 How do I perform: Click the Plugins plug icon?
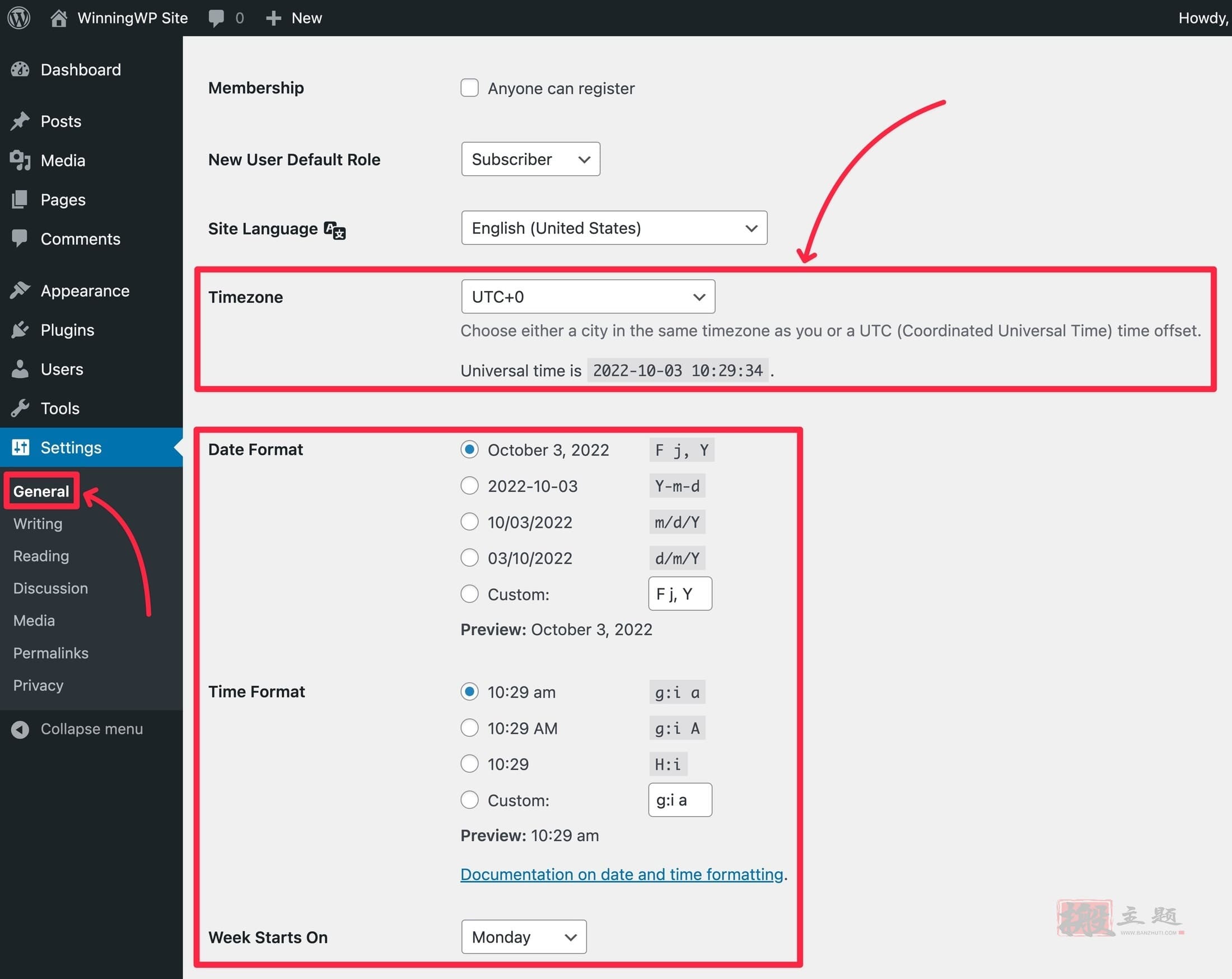click(20, 330)
